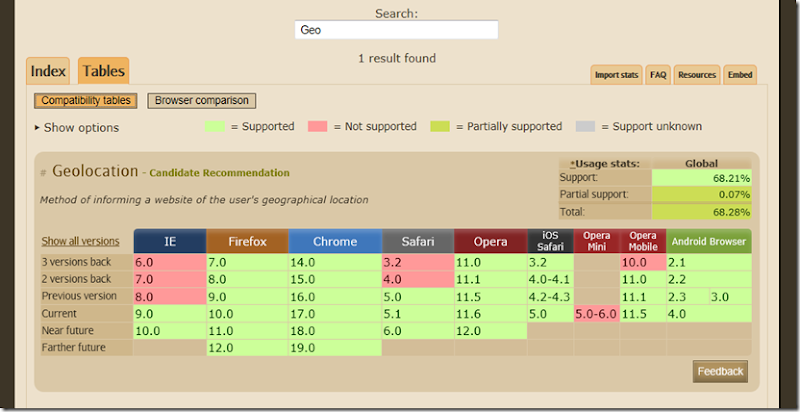Click the Android Browser column header
The image size is (800, 412).
pos(709,241)
